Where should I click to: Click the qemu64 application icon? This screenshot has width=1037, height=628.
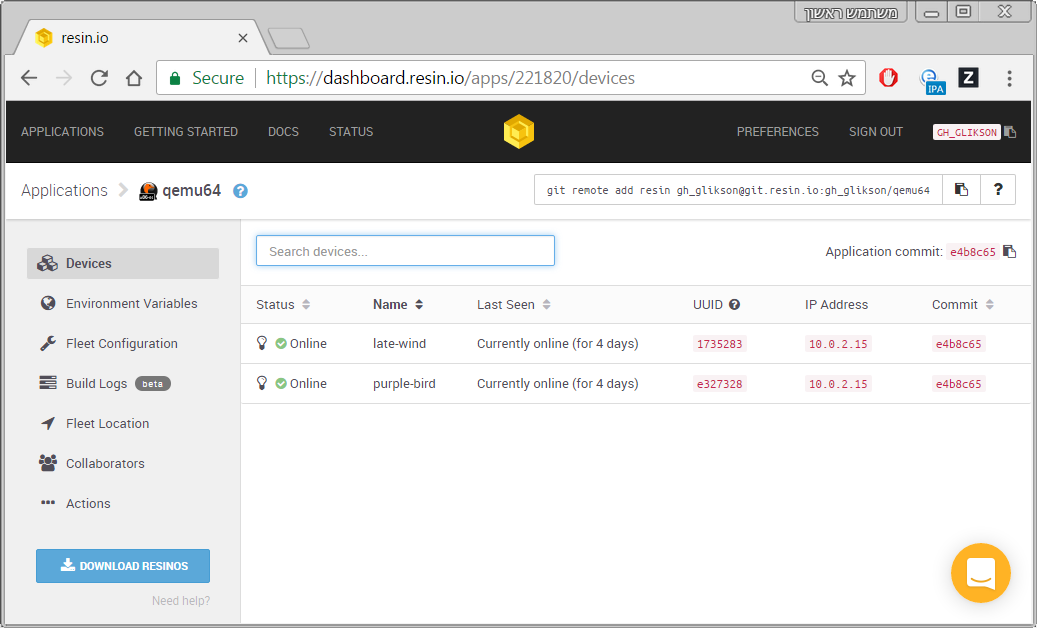pyautogui.click(x=148, y=191)
